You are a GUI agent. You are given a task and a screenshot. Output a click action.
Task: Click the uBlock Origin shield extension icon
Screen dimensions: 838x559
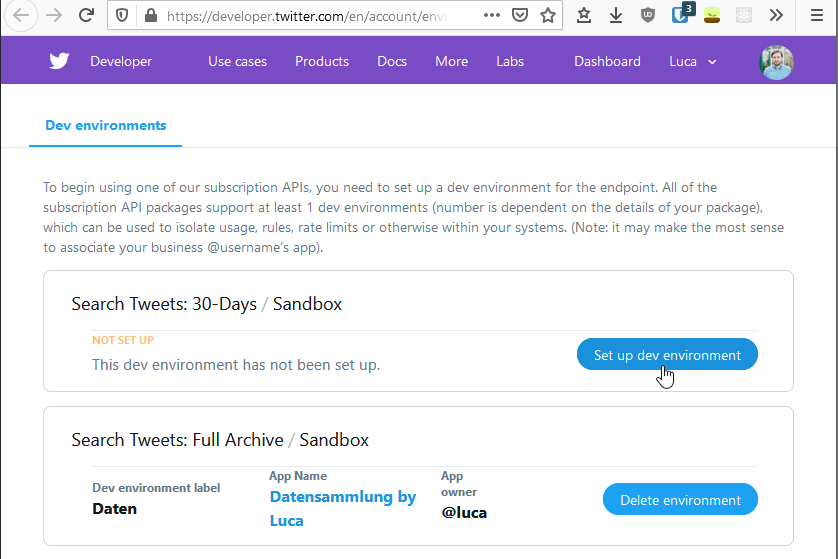click(648, 15)
